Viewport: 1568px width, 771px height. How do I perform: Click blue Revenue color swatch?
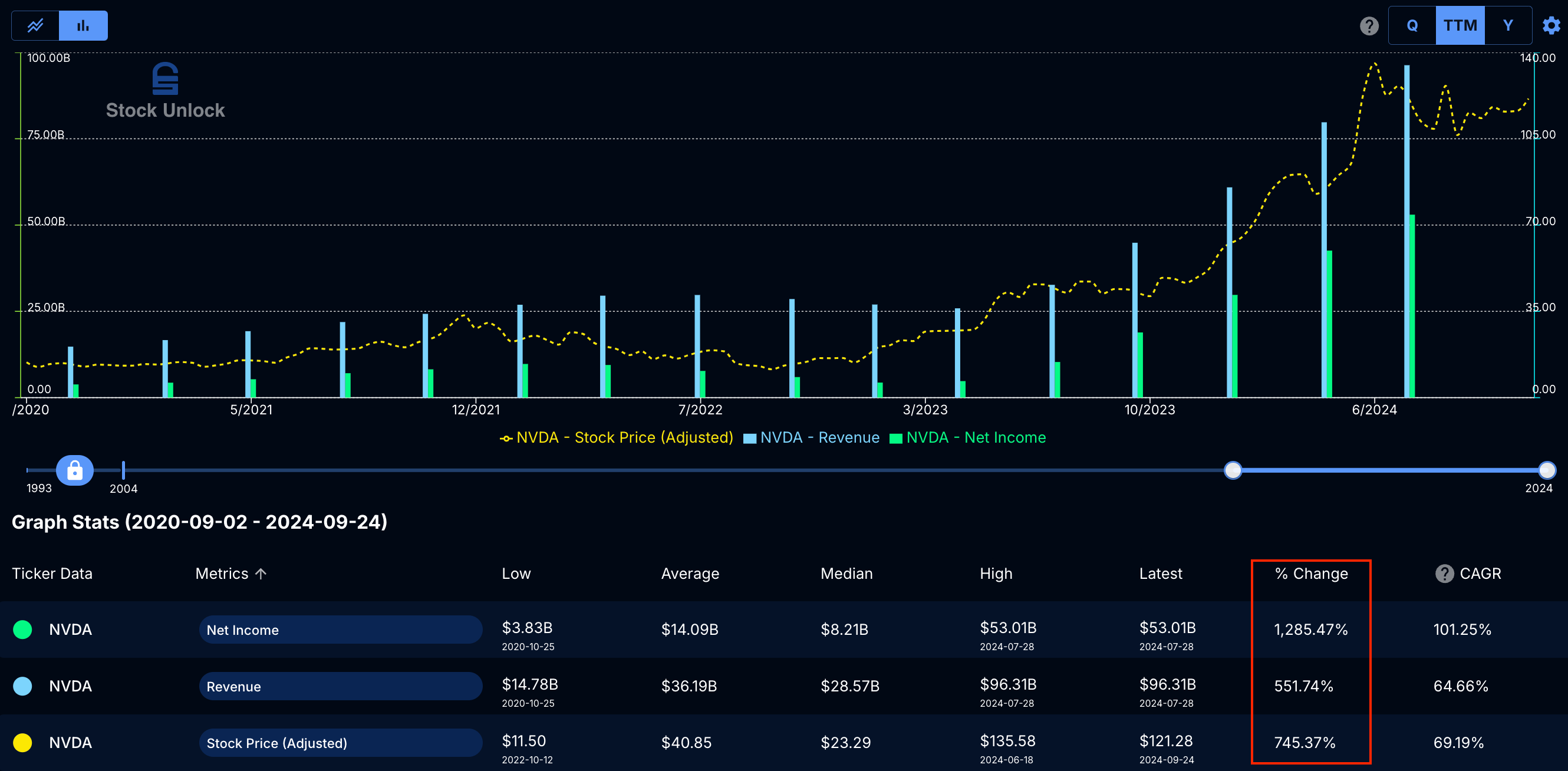click(22, 686)
